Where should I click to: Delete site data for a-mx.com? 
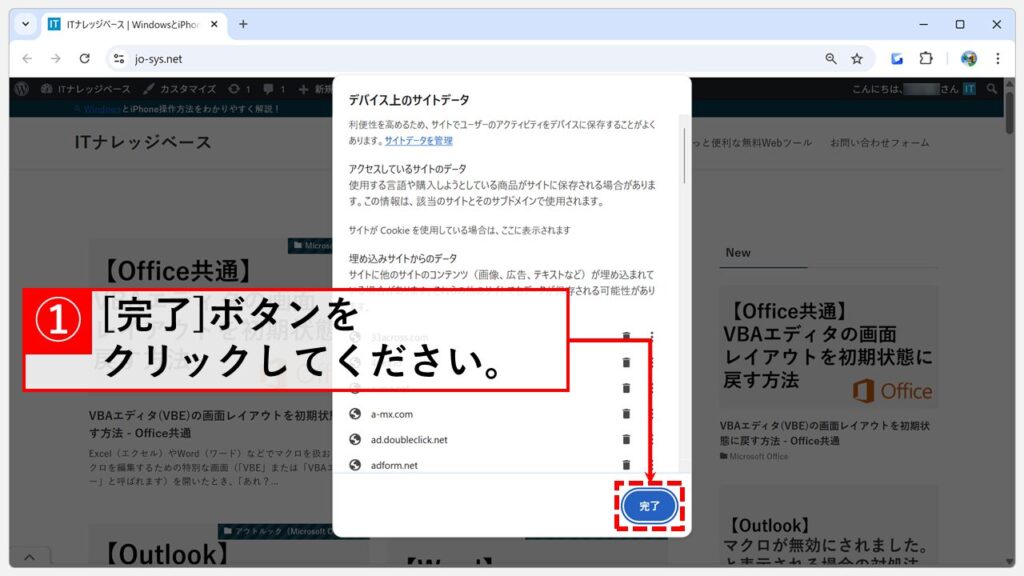pyautogui.click(x=626, y=413)
